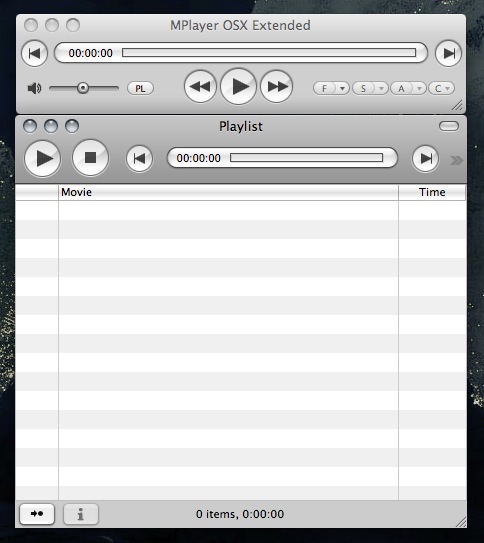Screen dimensions: 484x543
Task: Click the MPlayer window seek bar
Action: [269, 53]
